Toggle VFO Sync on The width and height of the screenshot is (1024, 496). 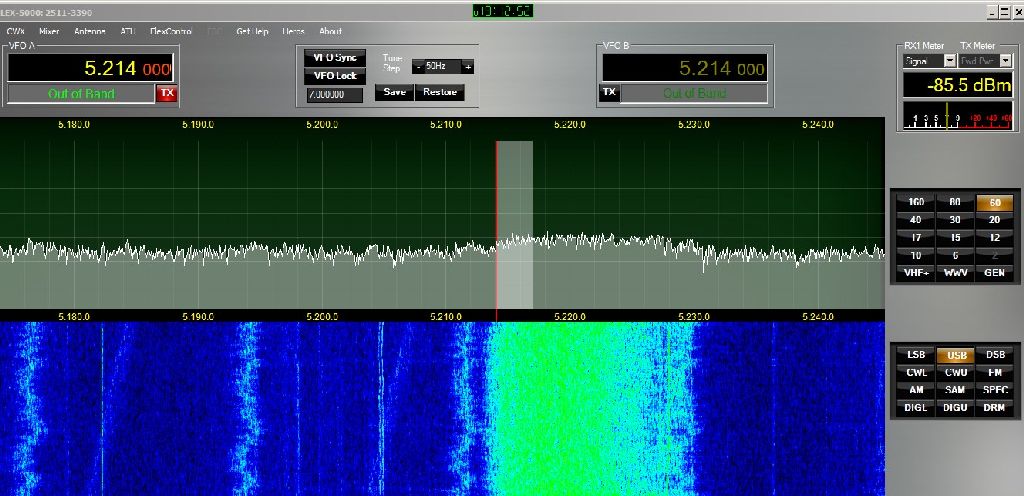(335, 58)
